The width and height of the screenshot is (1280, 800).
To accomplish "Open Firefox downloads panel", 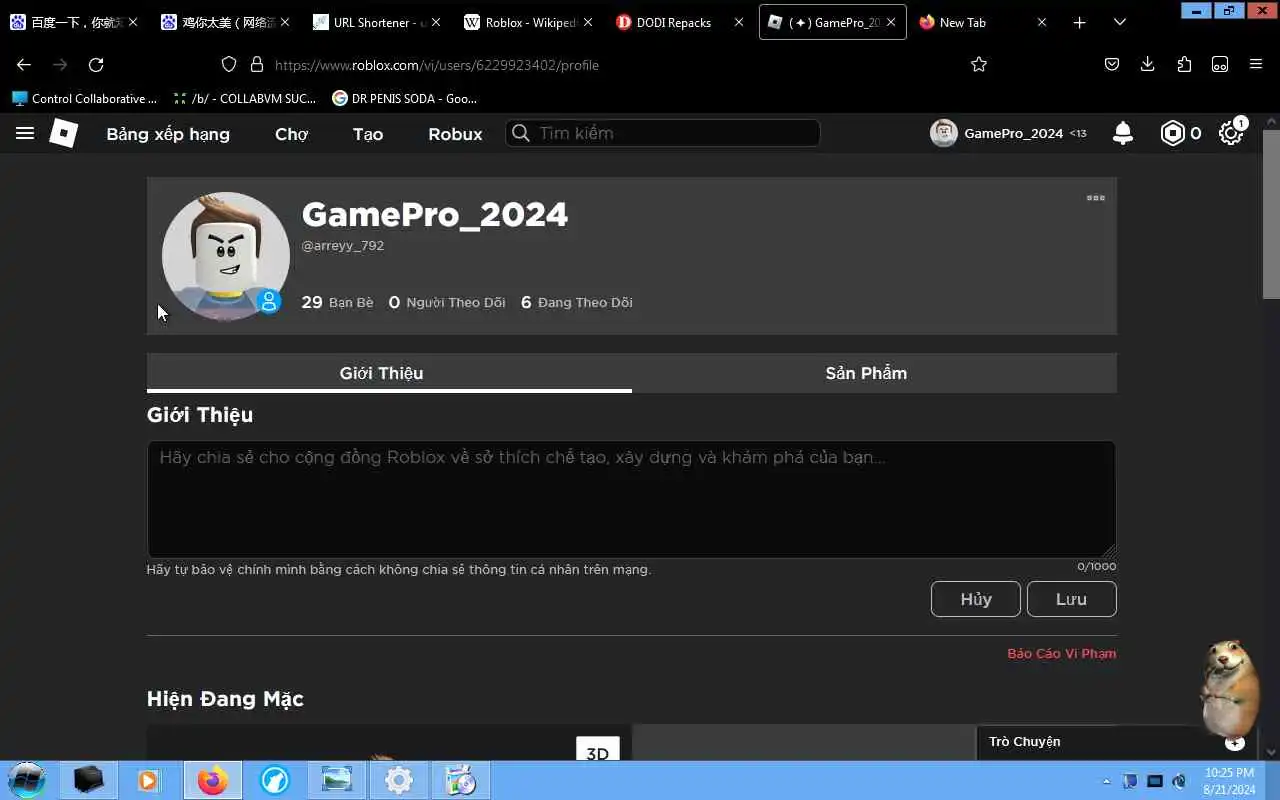I will 1148,64.
